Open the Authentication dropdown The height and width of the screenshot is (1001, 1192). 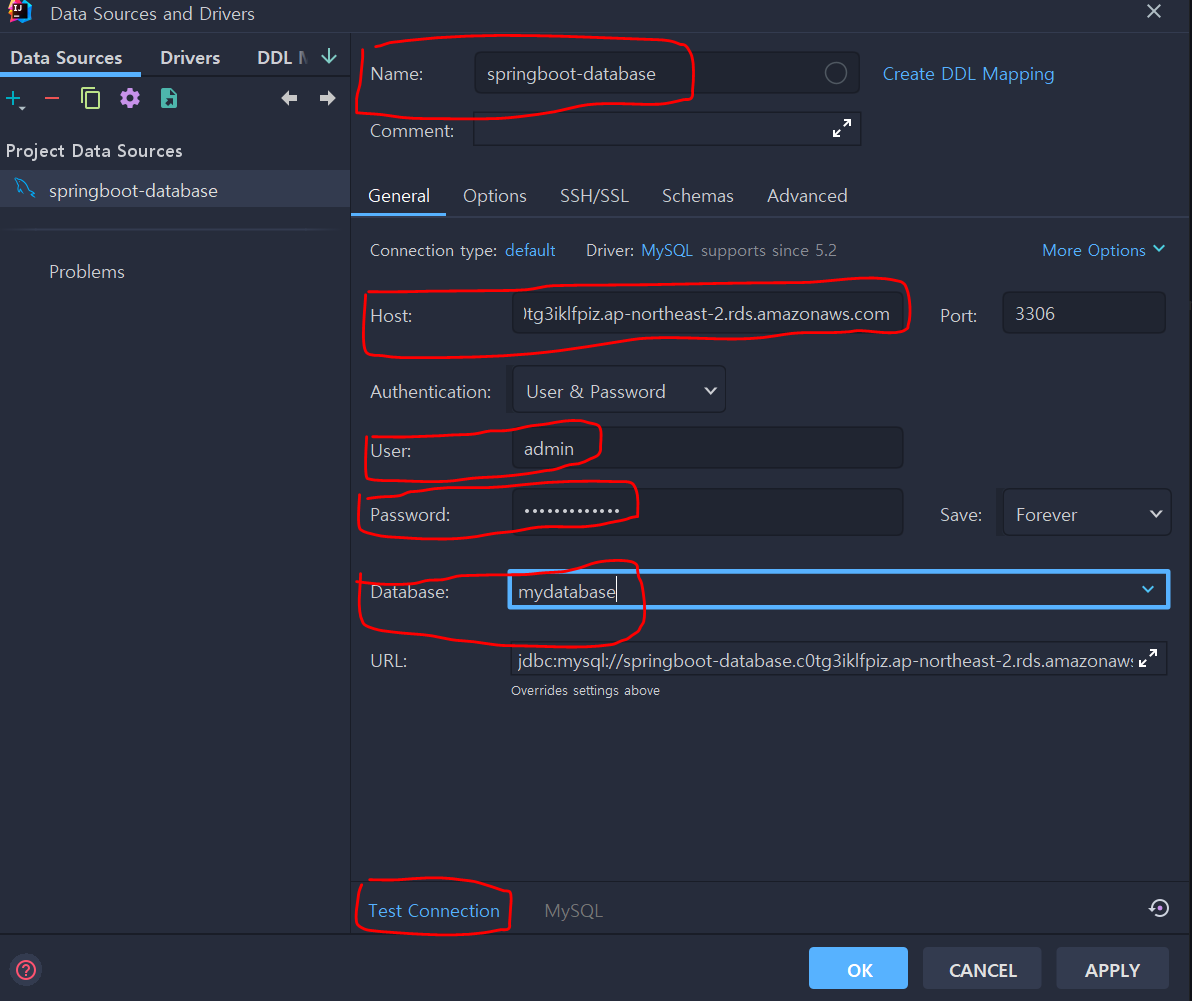coord(619,391)
